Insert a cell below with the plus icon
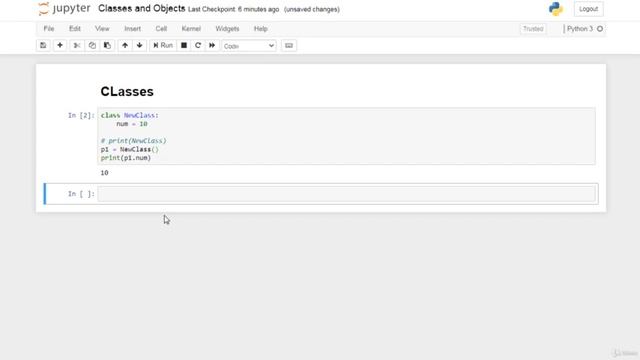Screen dimensions: 640x360 point(60,45)
